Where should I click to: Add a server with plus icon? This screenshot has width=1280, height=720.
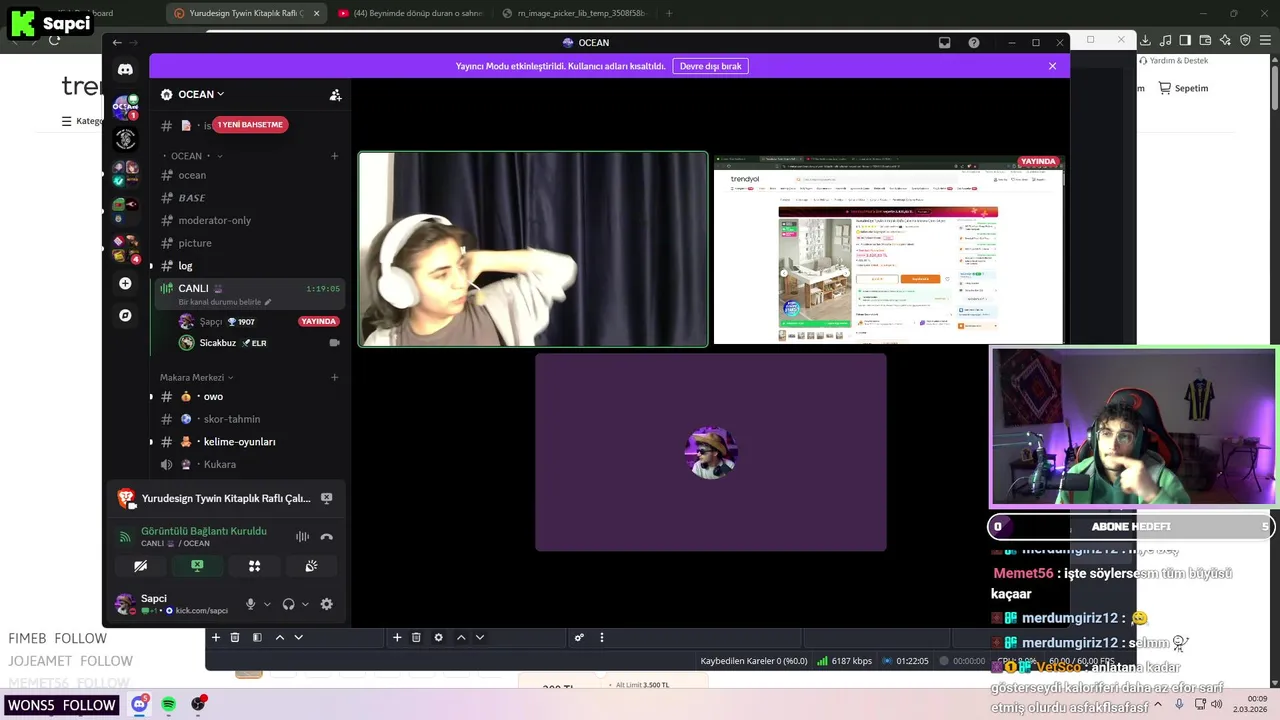pos(125,284)
